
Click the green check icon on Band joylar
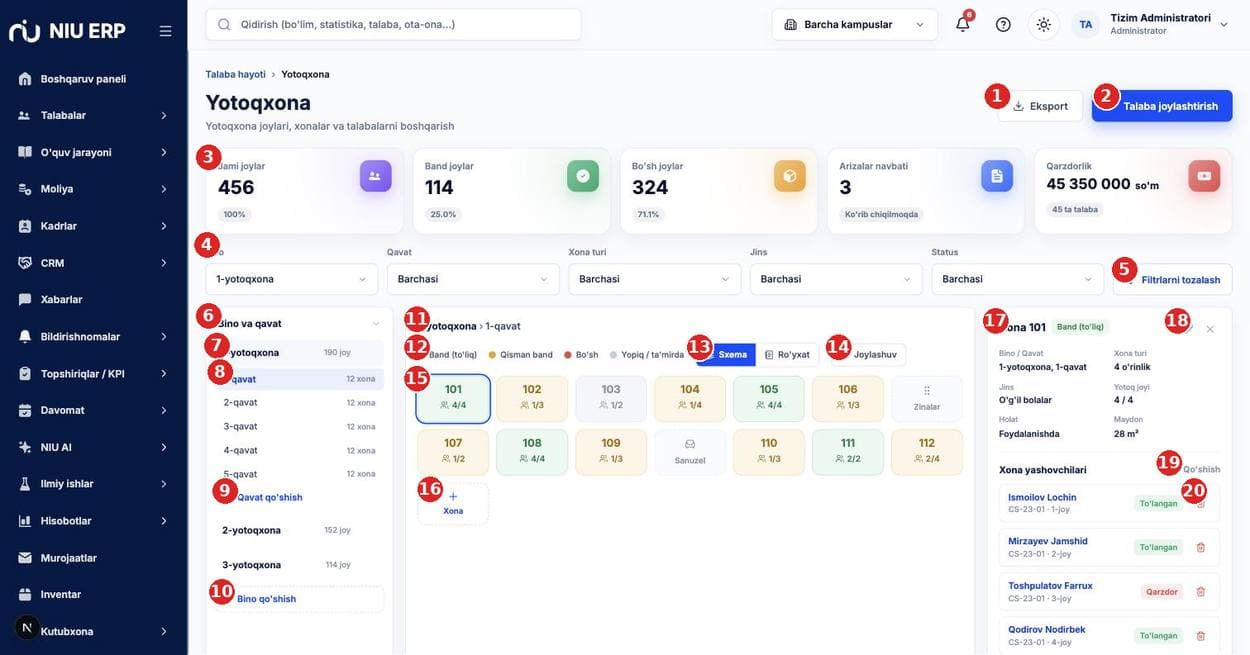(583, 176)
